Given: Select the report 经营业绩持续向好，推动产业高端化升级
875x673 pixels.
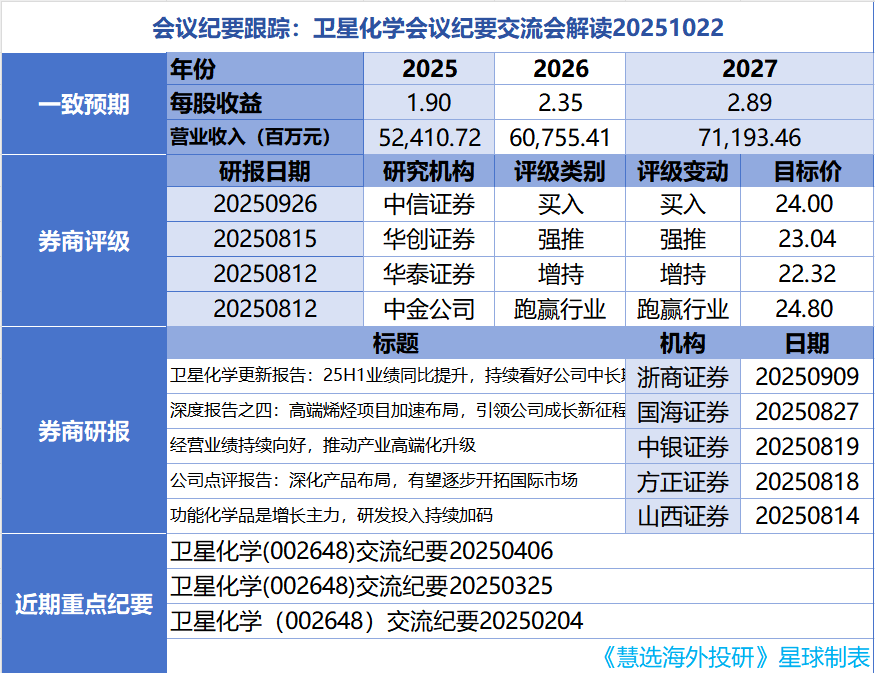Looking at the screenshot, I should tap(396, 446).
